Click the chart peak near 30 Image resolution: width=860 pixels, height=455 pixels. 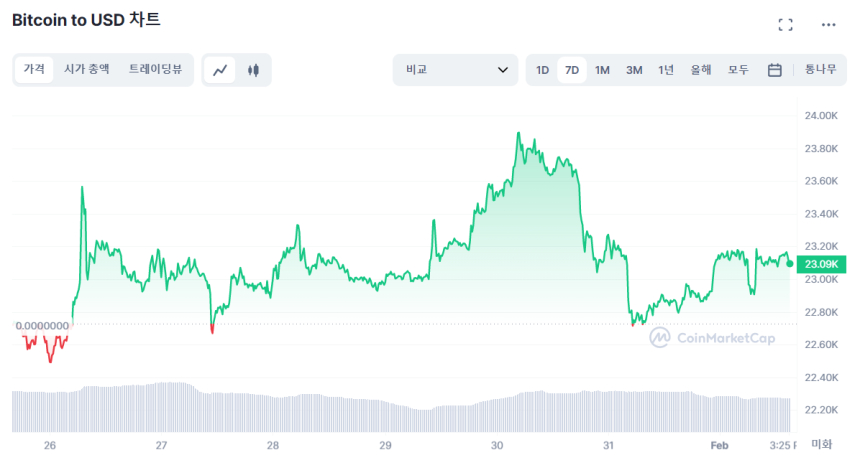(518, 133)
